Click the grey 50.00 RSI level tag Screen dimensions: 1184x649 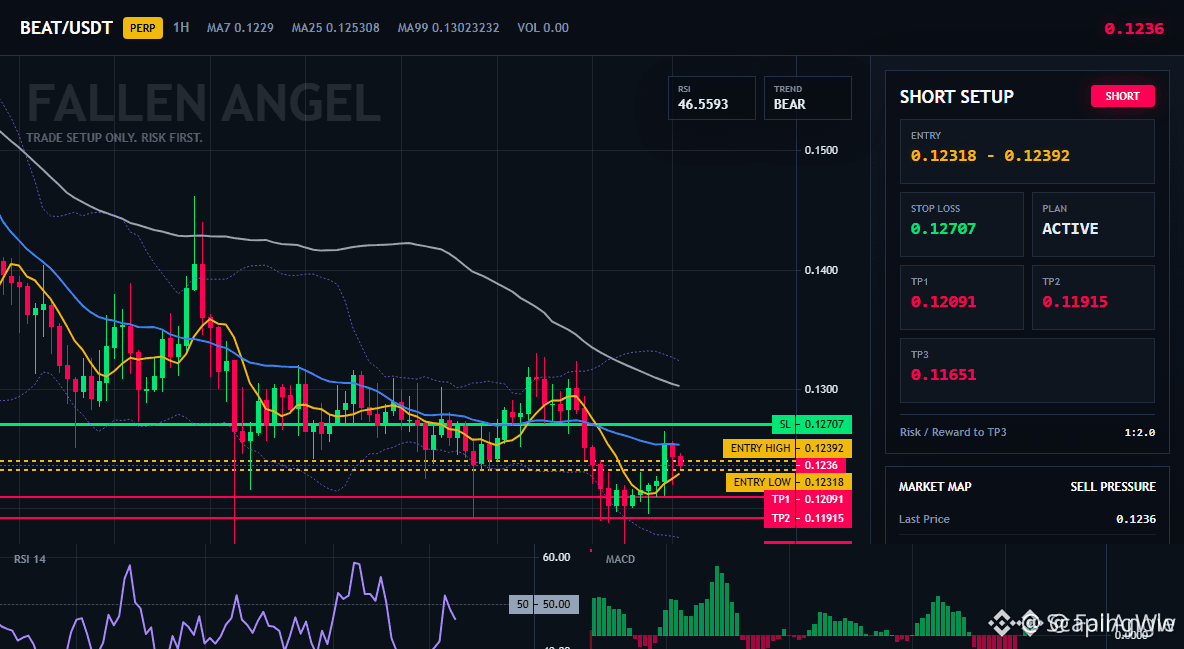(544, 604)
